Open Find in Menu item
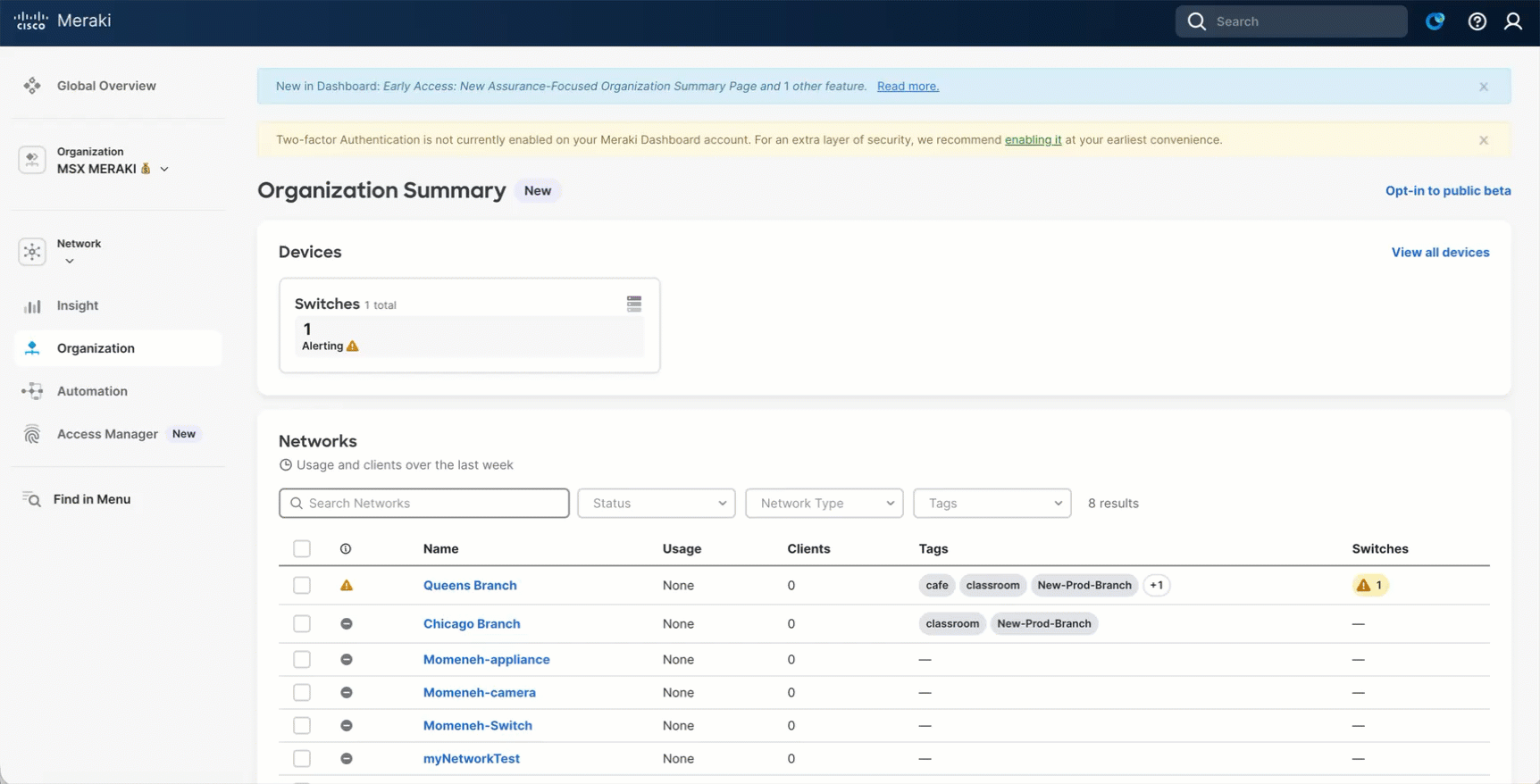The width and height of the screenshot is (1540, 784). [92, 499]
